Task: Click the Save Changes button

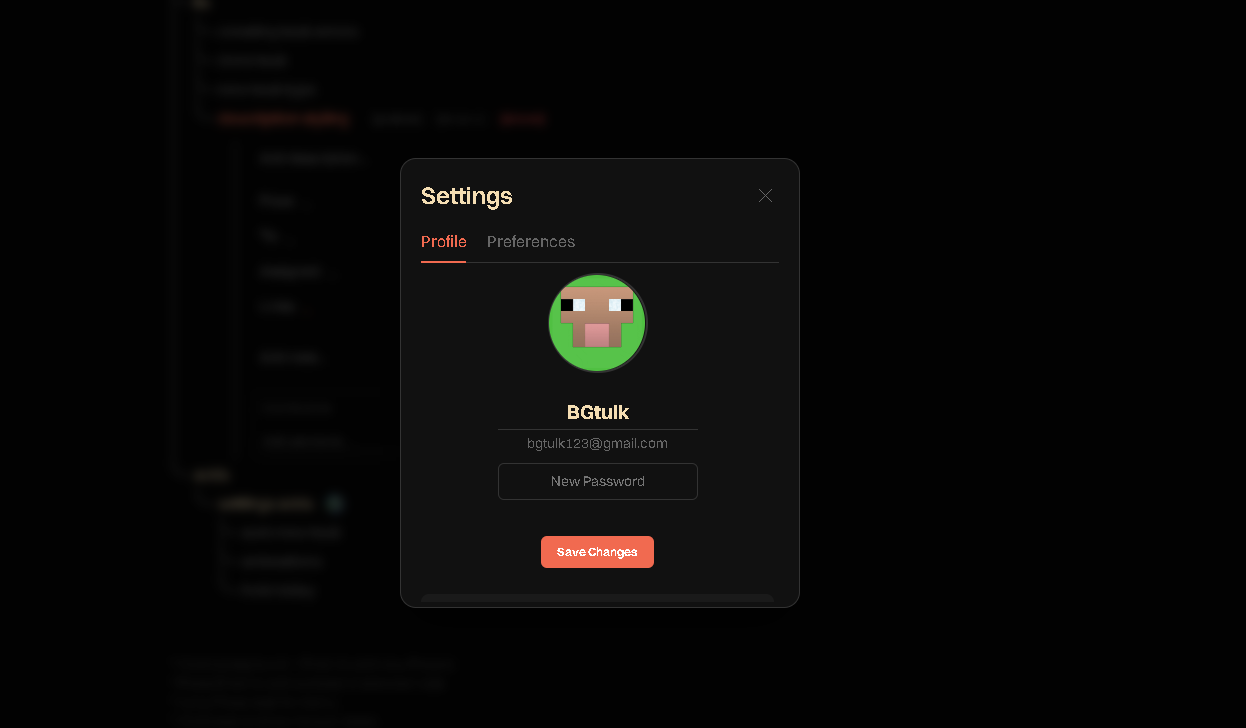Action: 597,552
